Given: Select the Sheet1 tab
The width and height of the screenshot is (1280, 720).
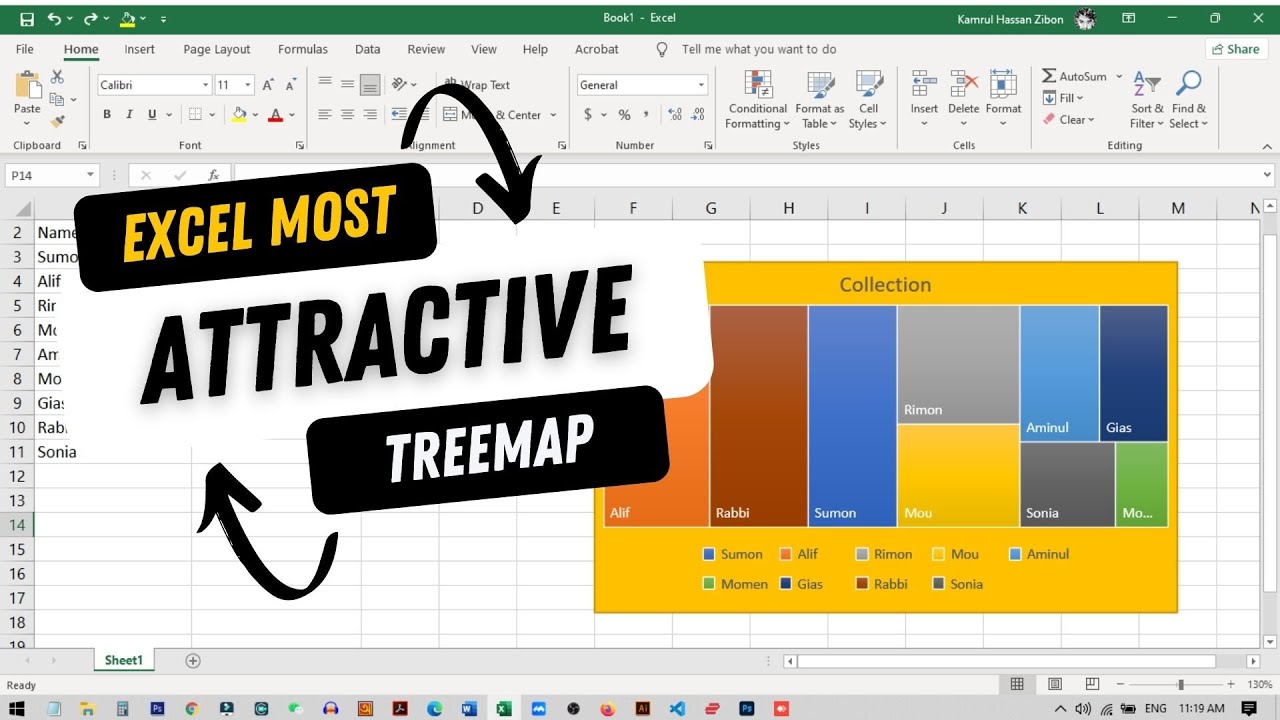Looking at the screenshot, I should coord(124,660).
